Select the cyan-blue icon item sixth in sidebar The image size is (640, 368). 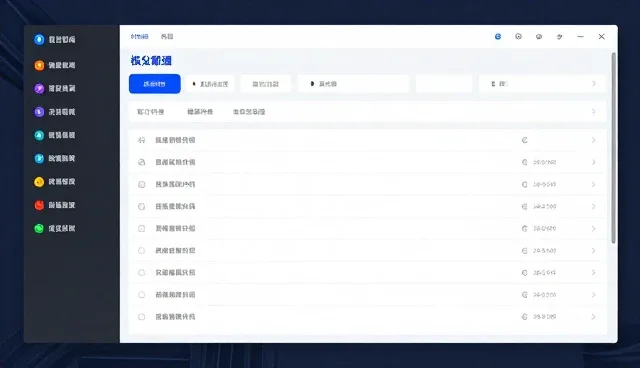[55, 158]
